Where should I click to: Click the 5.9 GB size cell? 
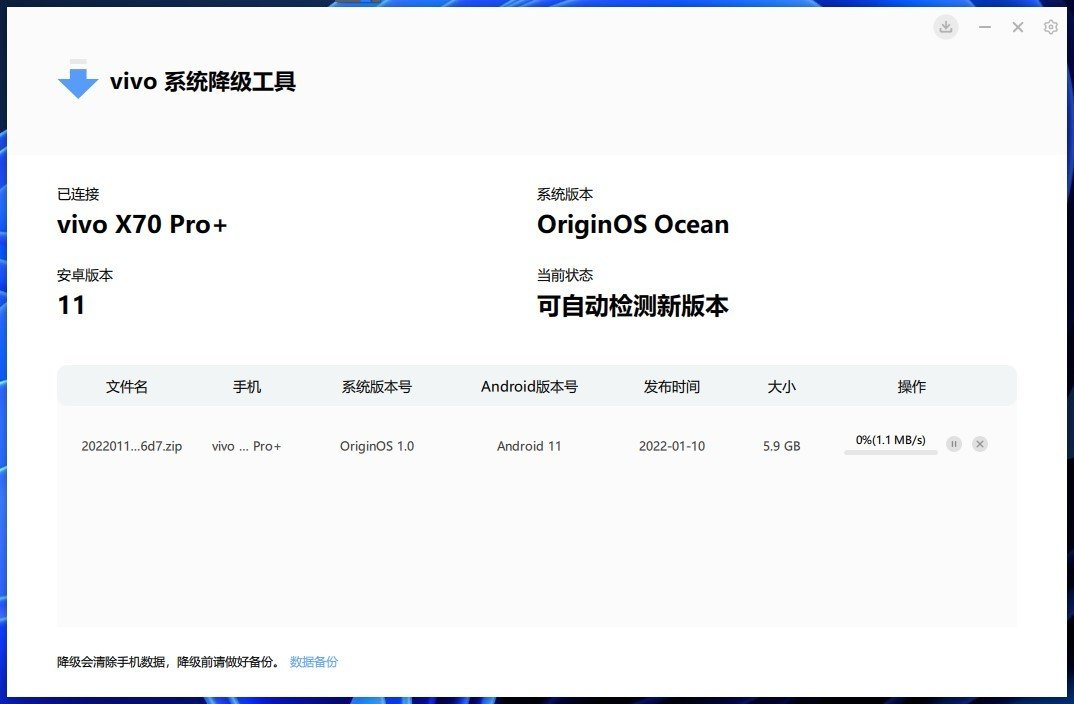coord(782,446)
